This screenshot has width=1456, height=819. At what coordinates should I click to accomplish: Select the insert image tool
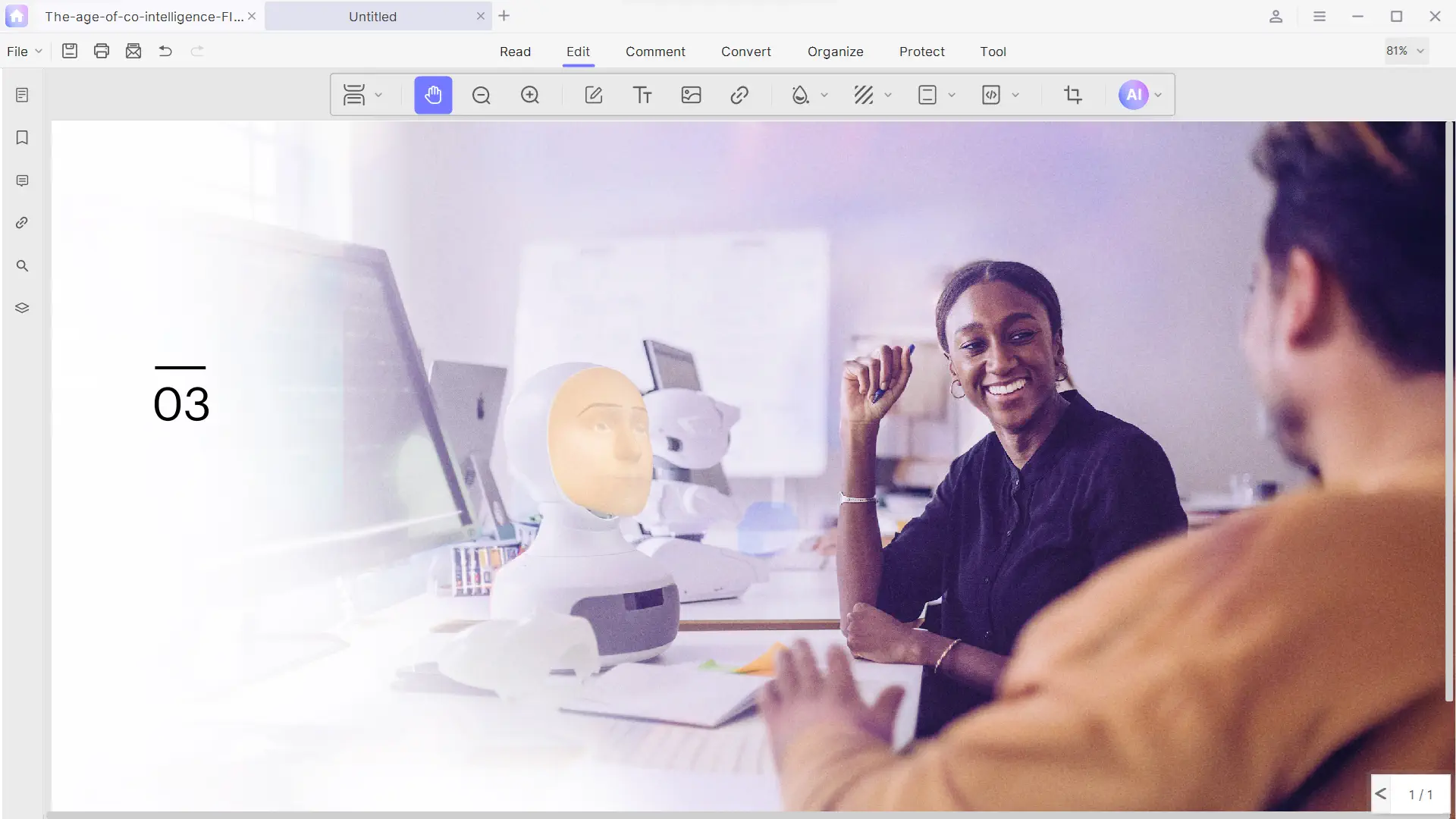click(x=691, y=95)
